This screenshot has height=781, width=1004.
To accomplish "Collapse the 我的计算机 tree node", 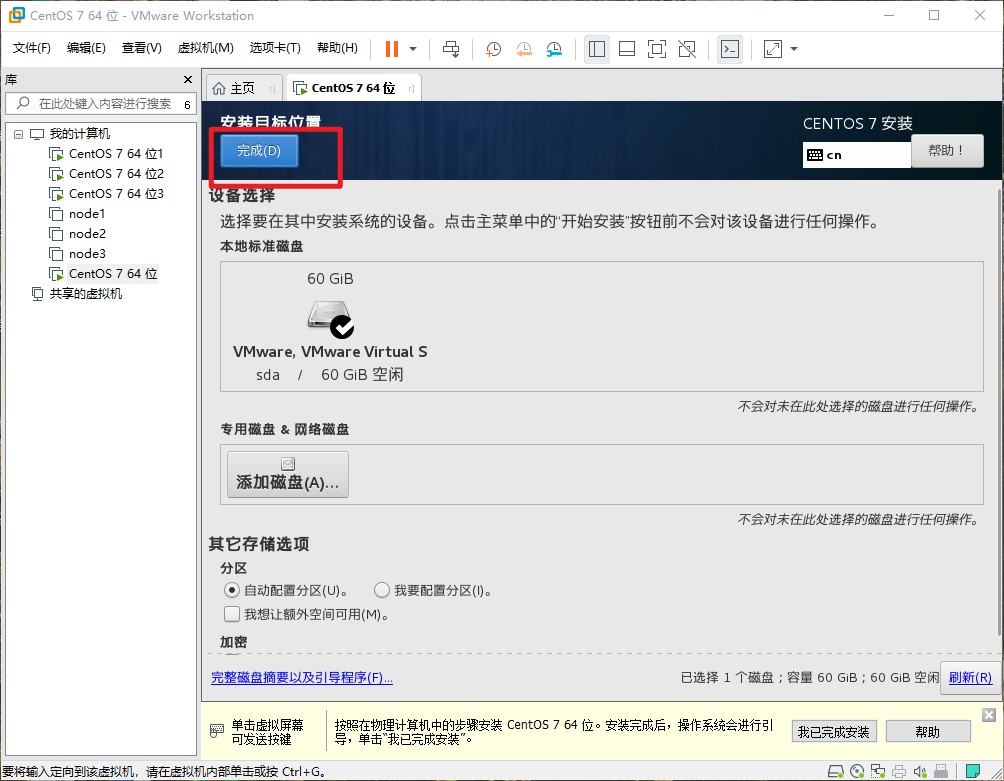I will pos(19,134).
